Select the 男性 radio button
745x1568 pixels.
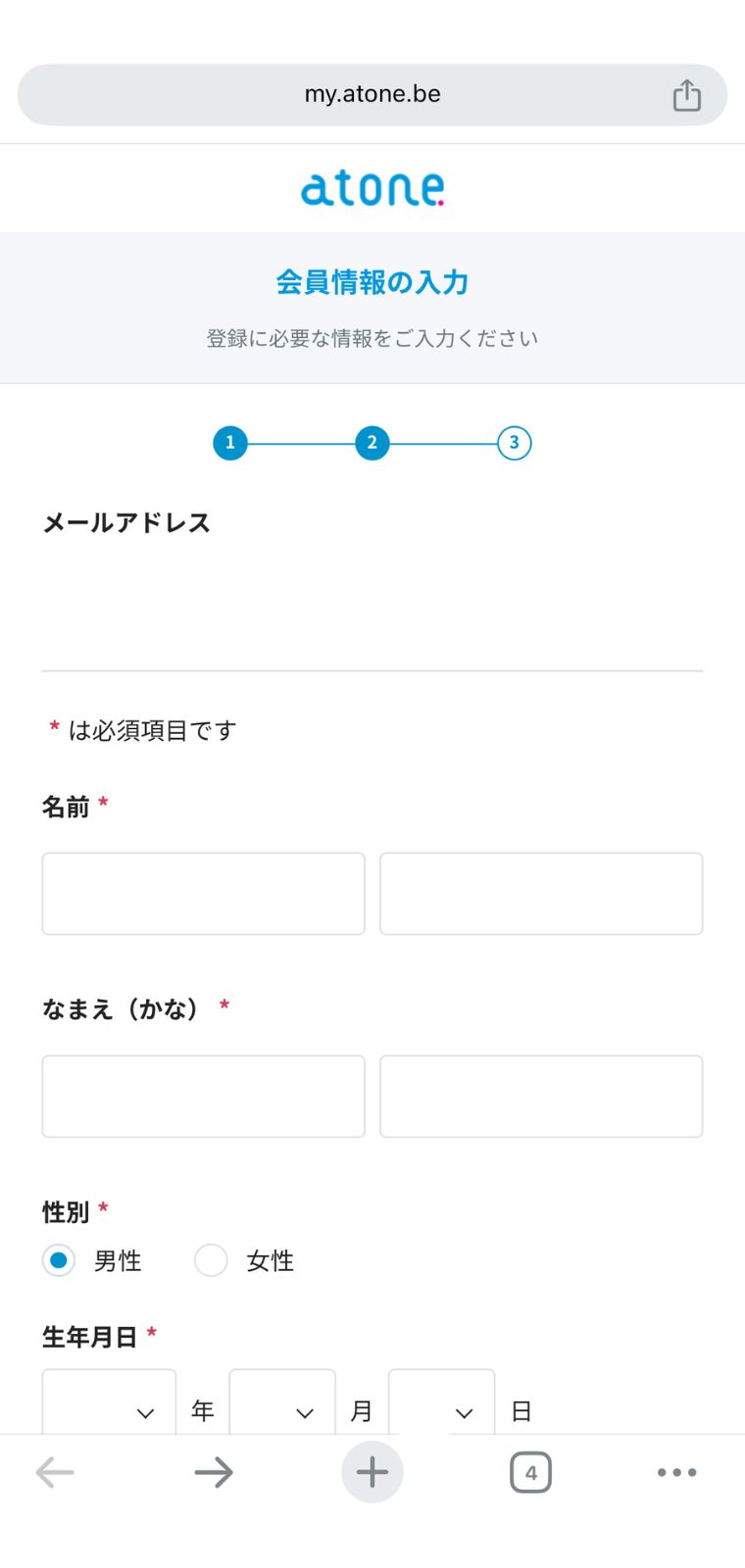[x=59, y=1260]
